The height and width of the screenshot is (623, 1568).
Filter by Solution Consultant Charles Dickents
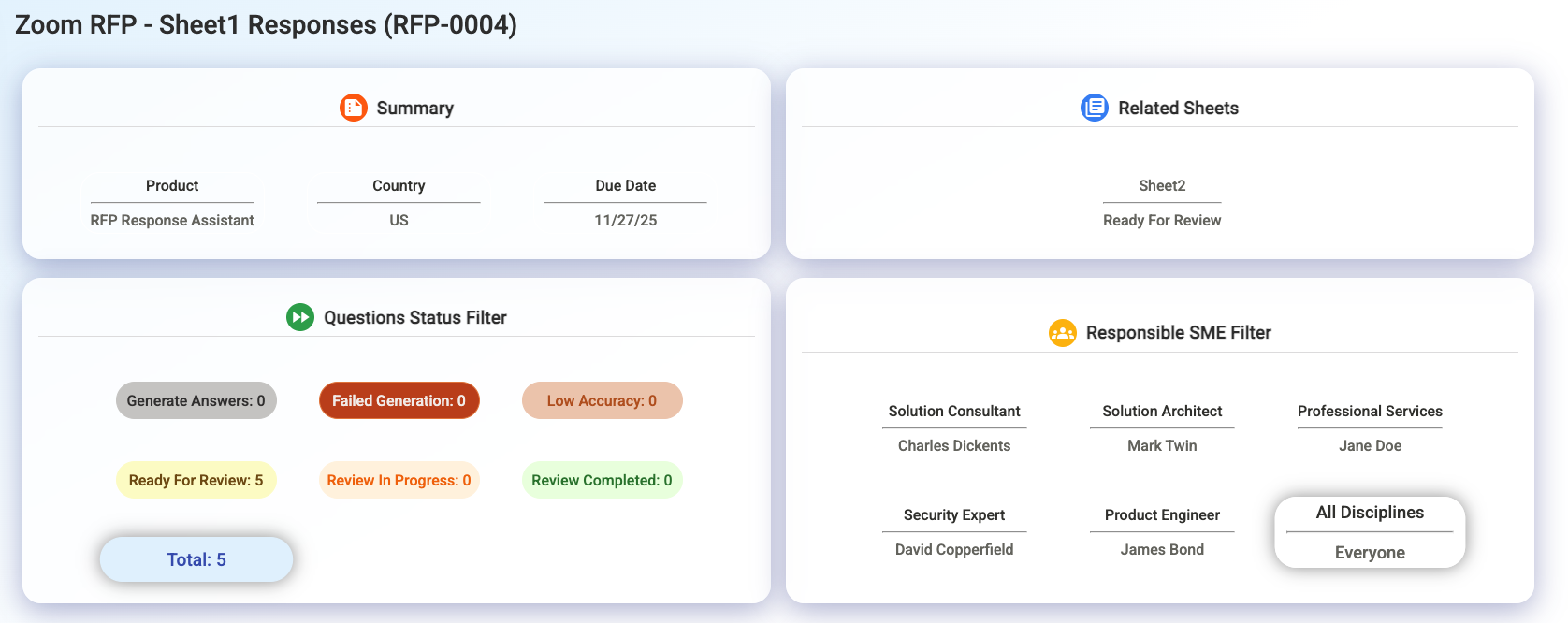tap(954, 428)
